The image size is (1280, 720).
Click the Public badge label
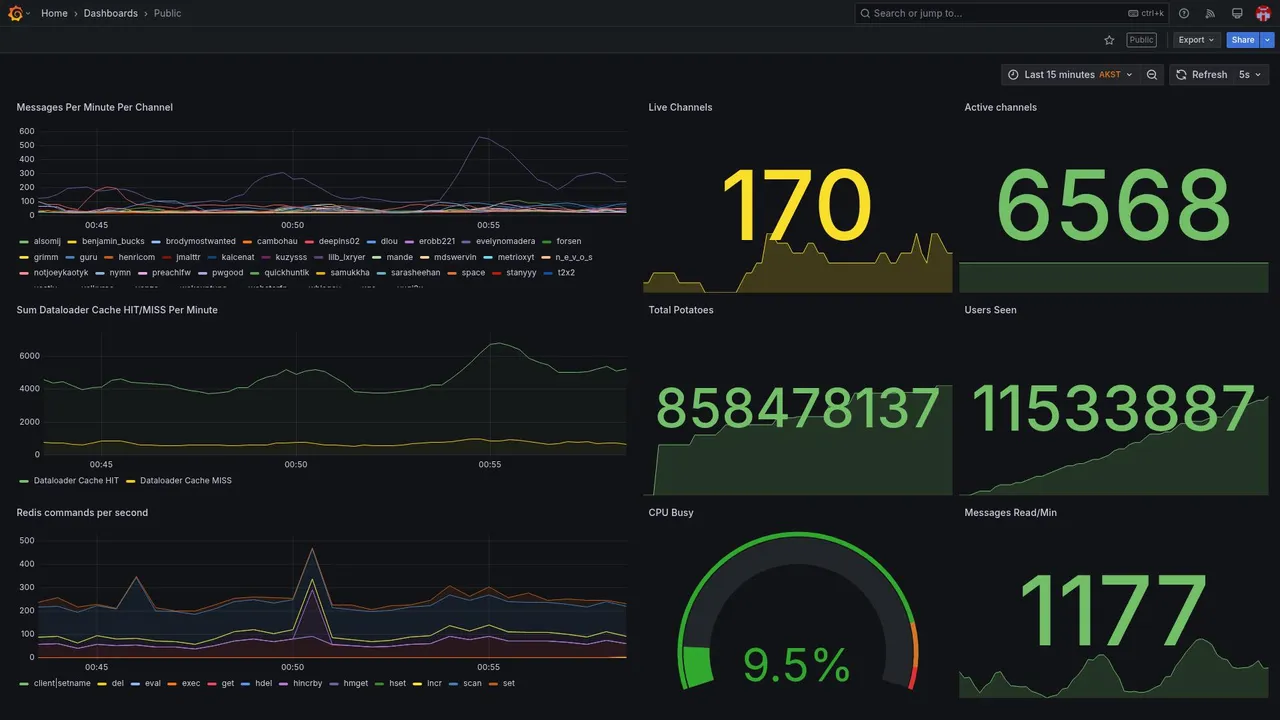pyautogui.click(x=1141, y=40)
